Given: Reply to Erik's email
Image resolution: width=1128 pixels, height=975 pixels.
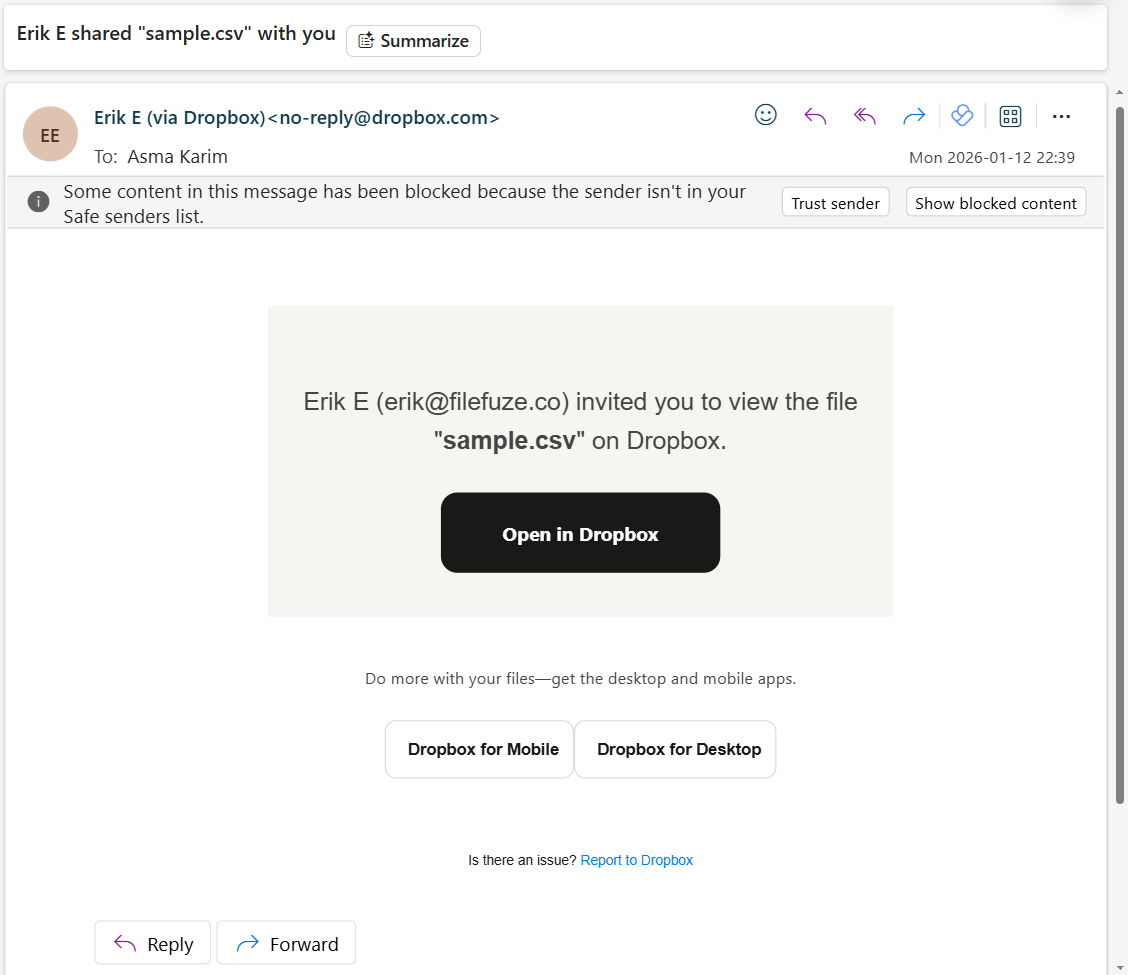Looking at the screenshot, I should 152,942.
